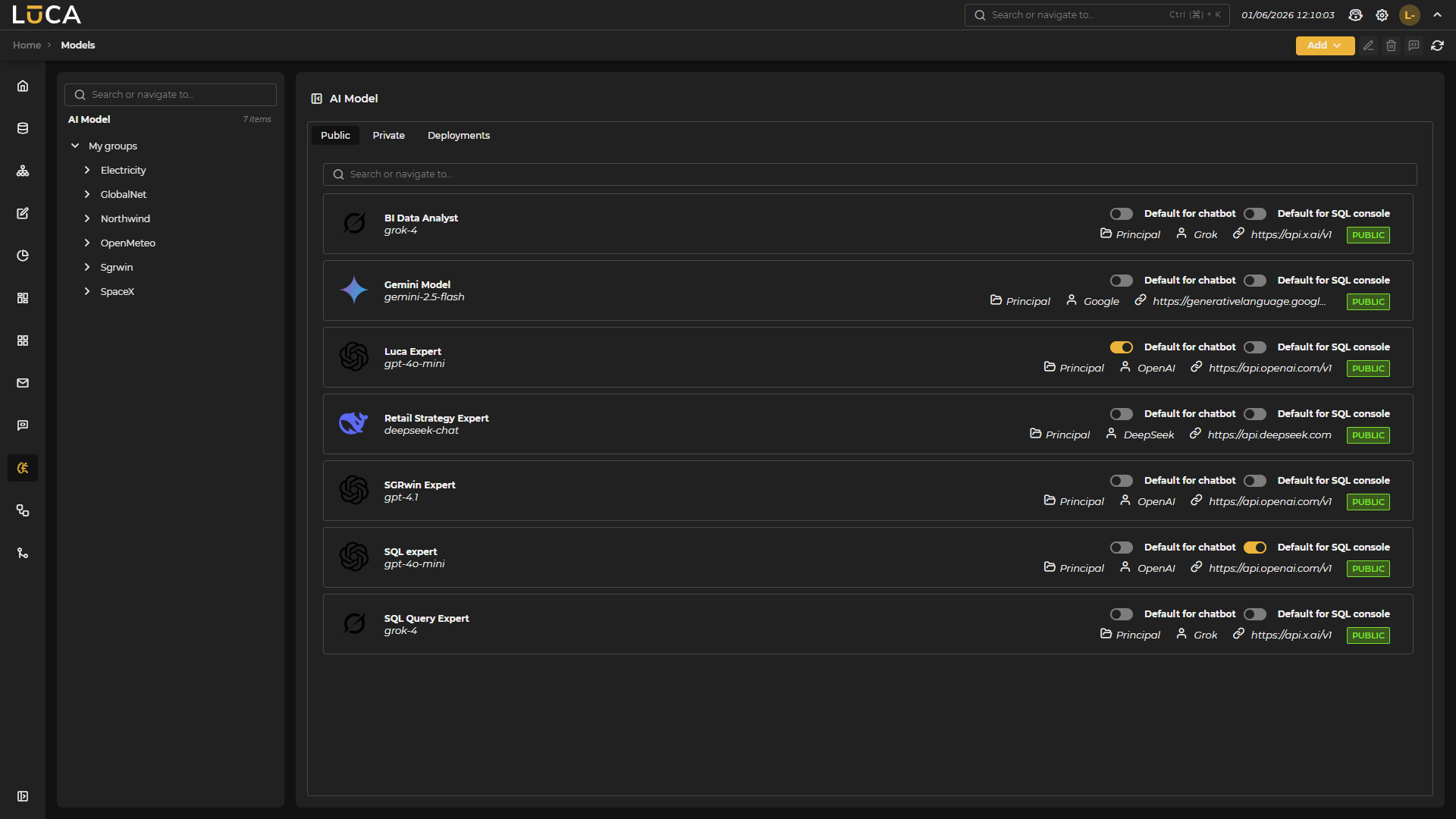This screenshot has width=1456, height=819.
Task: Open the database icon in left sidebar
Action: tap(23, 128)
